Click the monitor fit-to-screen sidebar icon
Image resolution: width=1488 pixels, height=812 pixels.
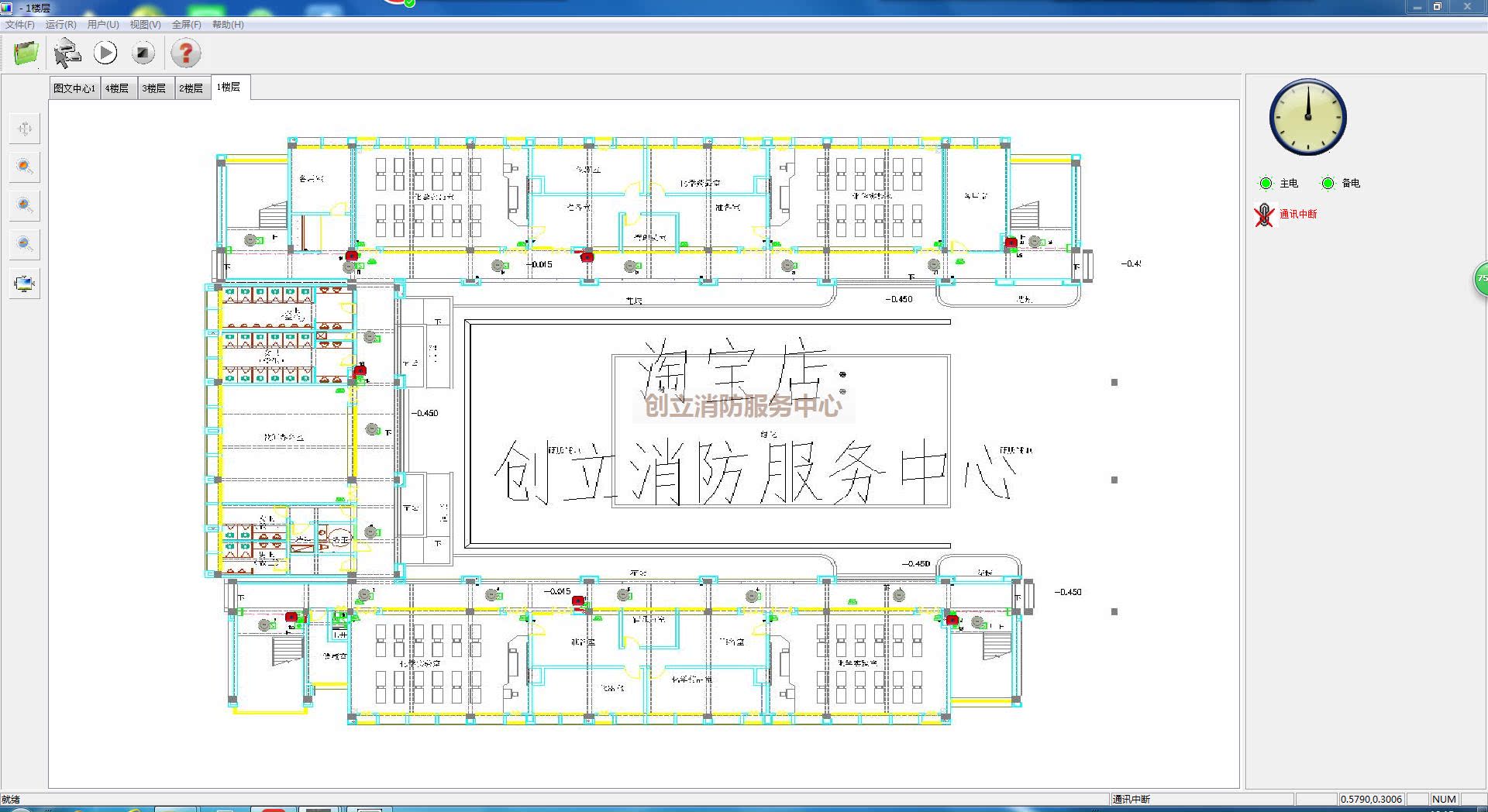click(25, 283)
